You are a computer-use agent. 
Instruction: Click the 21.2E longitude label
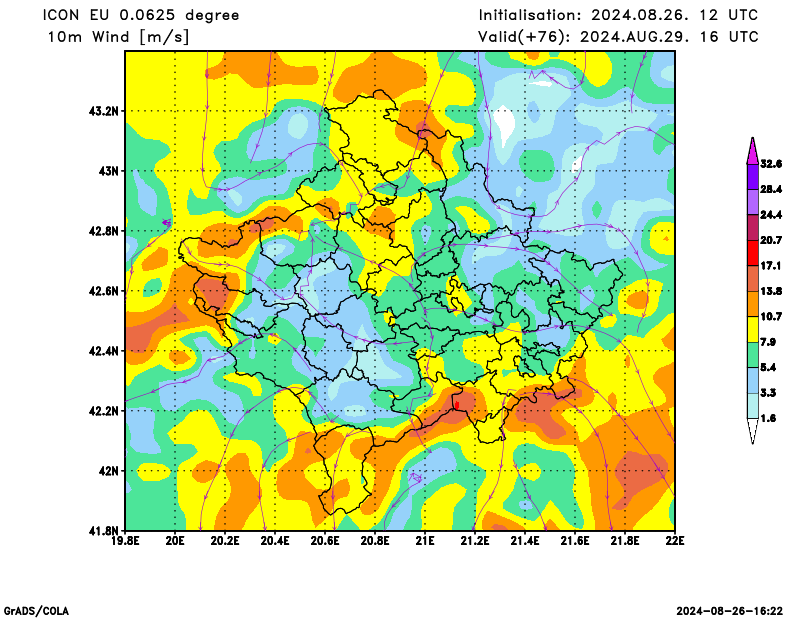pos(475,541)
